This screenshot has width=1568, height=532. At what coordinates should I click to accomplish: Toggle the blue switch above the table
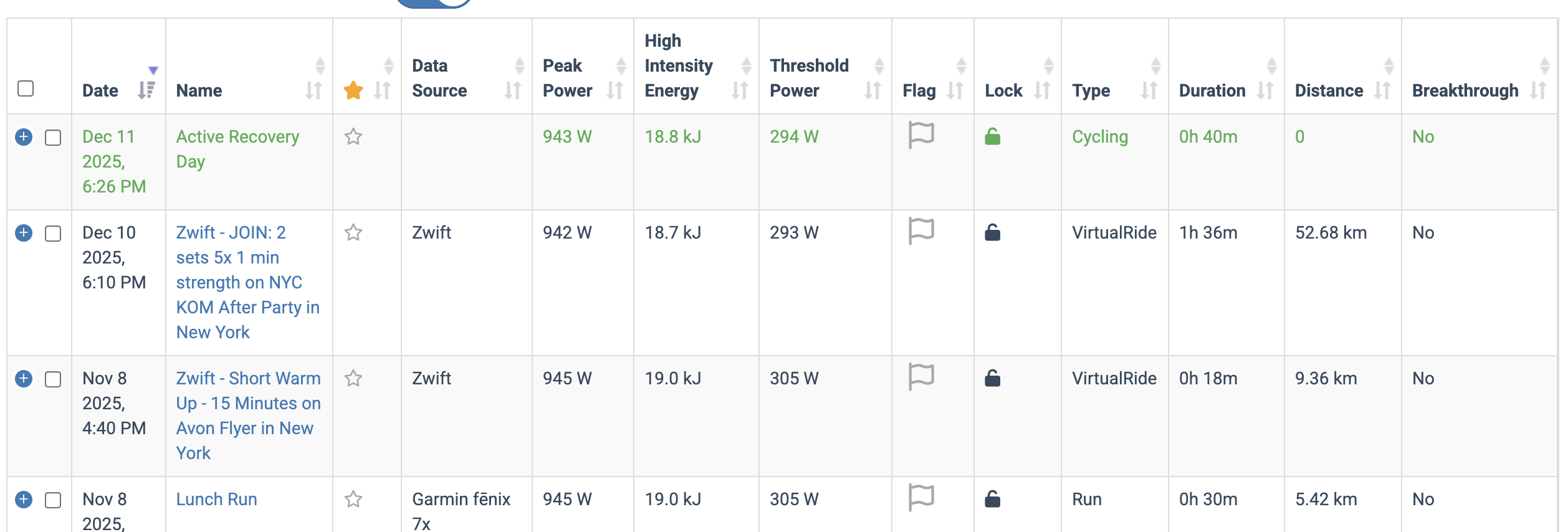434,2
